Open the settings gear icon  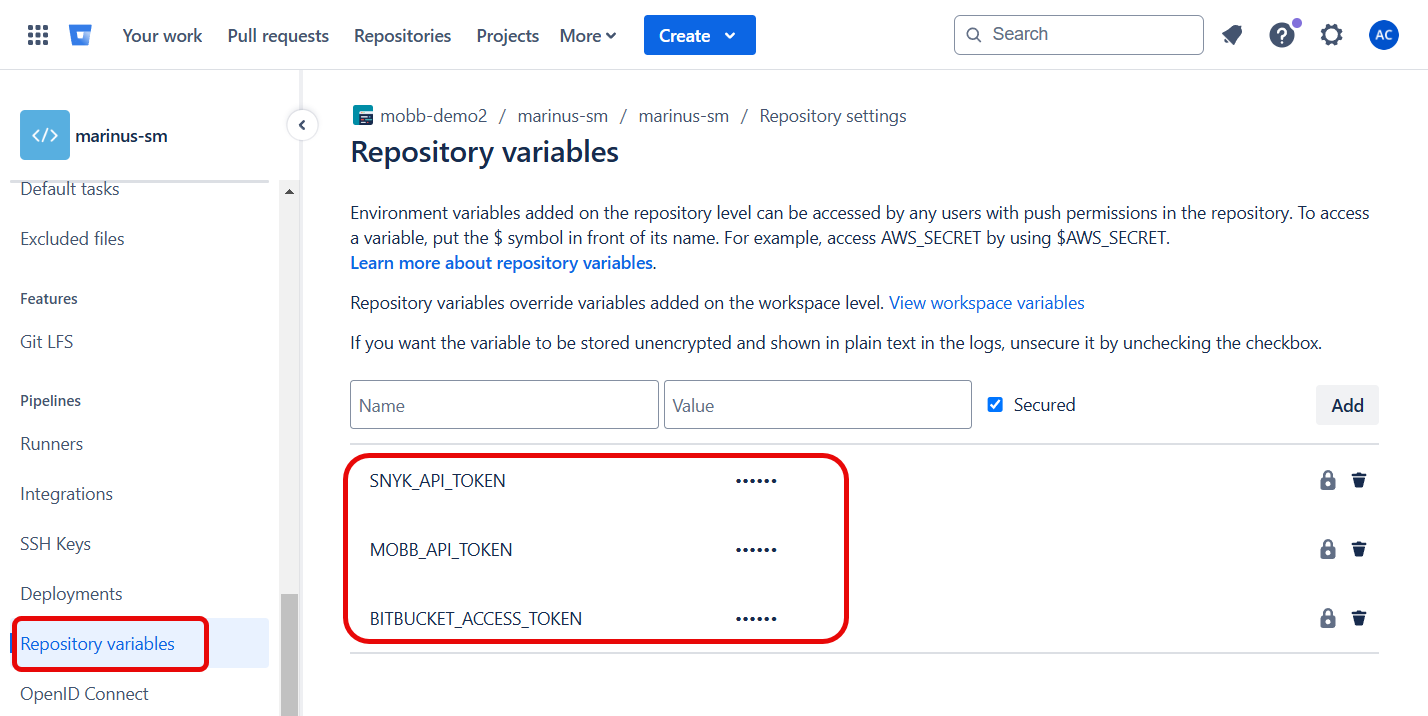[x=1331, y=36]
